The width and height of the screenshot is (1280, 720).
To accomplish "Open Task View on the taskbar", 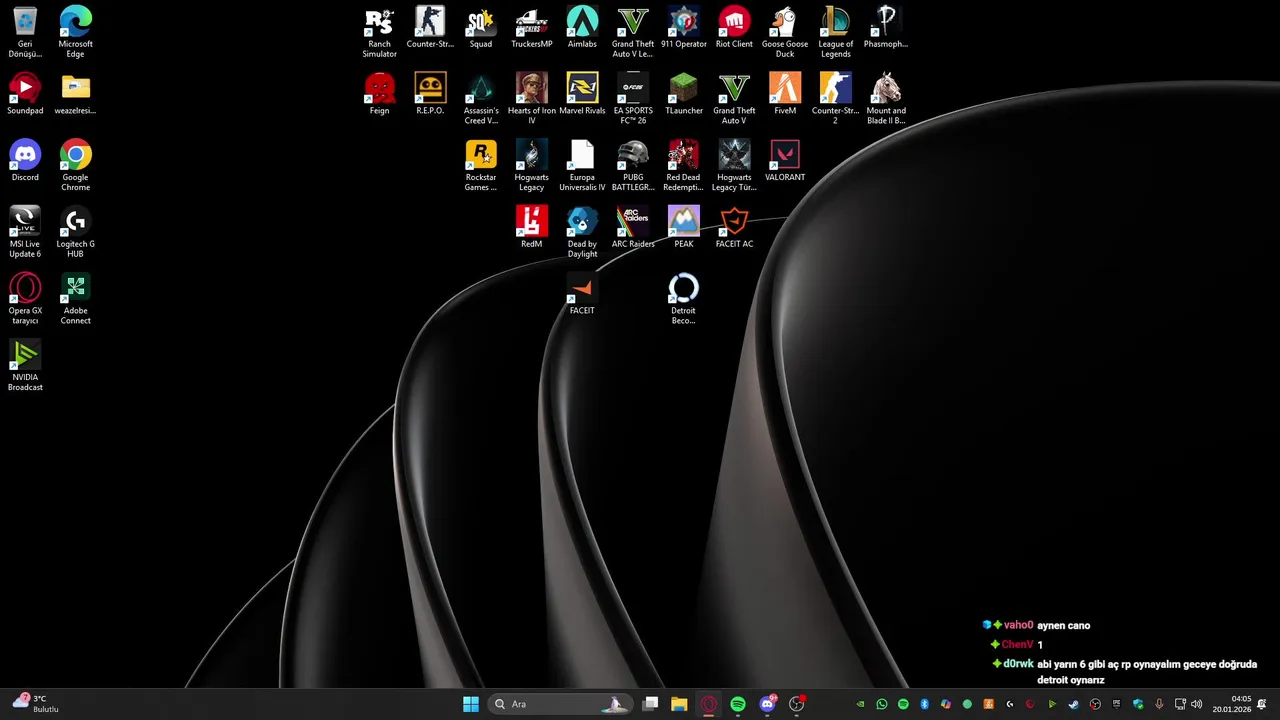I will [x=650, y=704].
